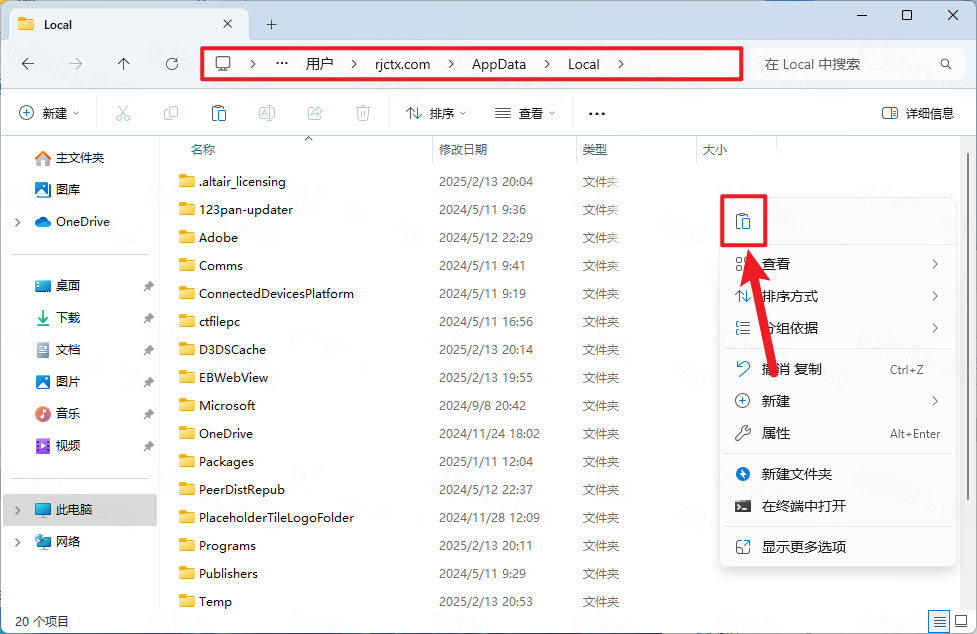
Task: Open 排序方式 submenu in context menu
Action: coord(837,296)
